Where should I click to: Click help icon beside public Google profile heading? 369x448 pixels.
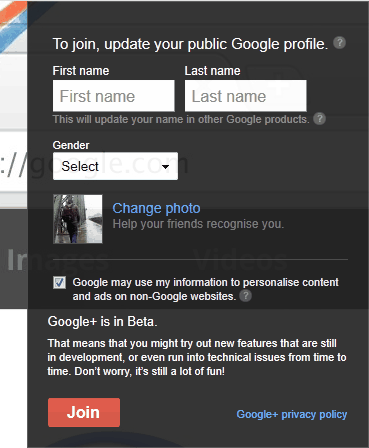[x=339, y=43]
